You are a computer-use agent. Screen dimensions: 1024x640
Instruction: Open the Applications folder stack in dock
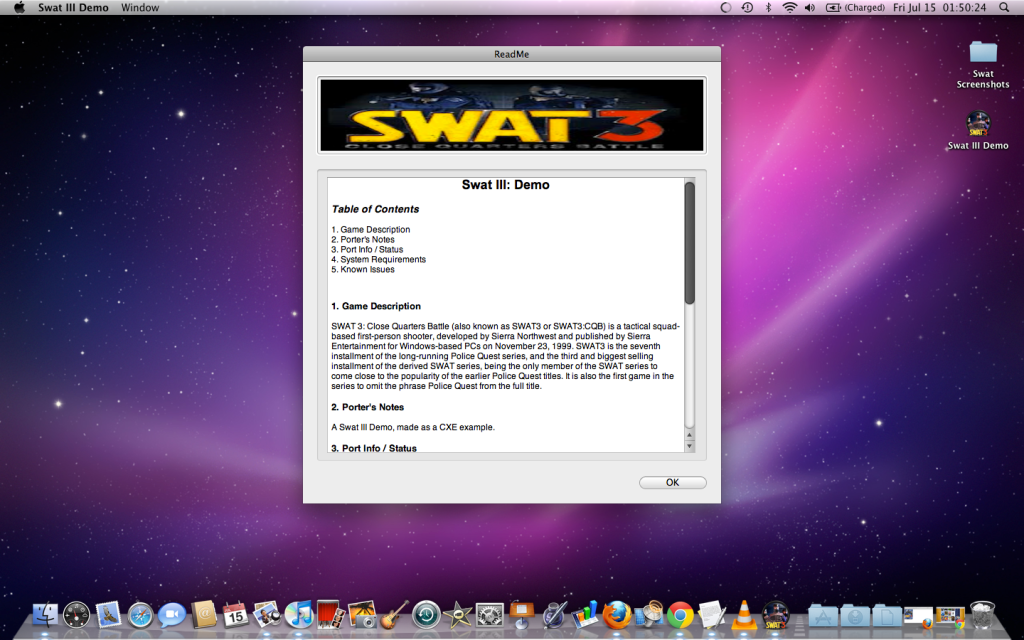823,616
